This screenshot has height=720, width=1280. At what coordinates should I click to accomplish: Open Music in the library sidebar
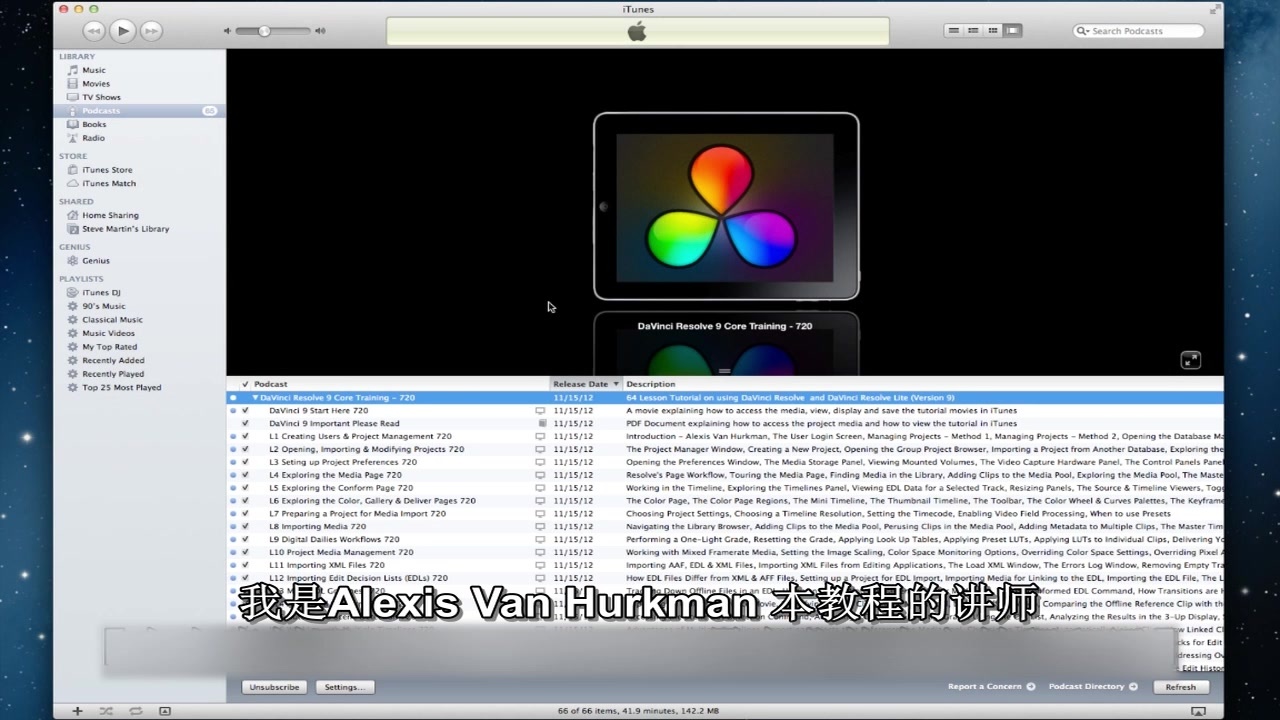pos(94,70)
